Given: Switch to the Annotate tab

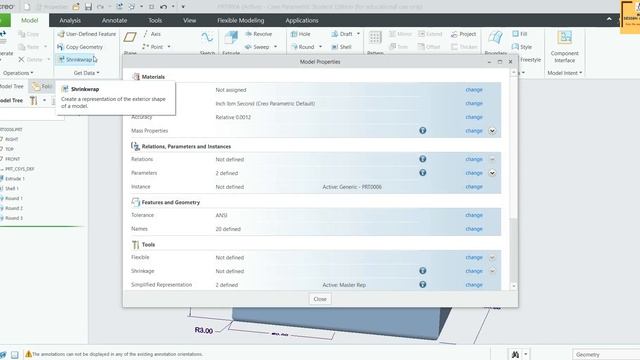Looking at the screenshot, I should coord(114,20).
